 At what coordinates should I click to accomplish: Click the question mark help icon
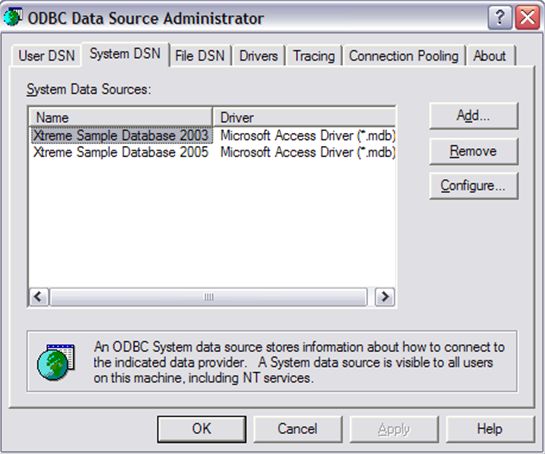[x=500, y=17]
